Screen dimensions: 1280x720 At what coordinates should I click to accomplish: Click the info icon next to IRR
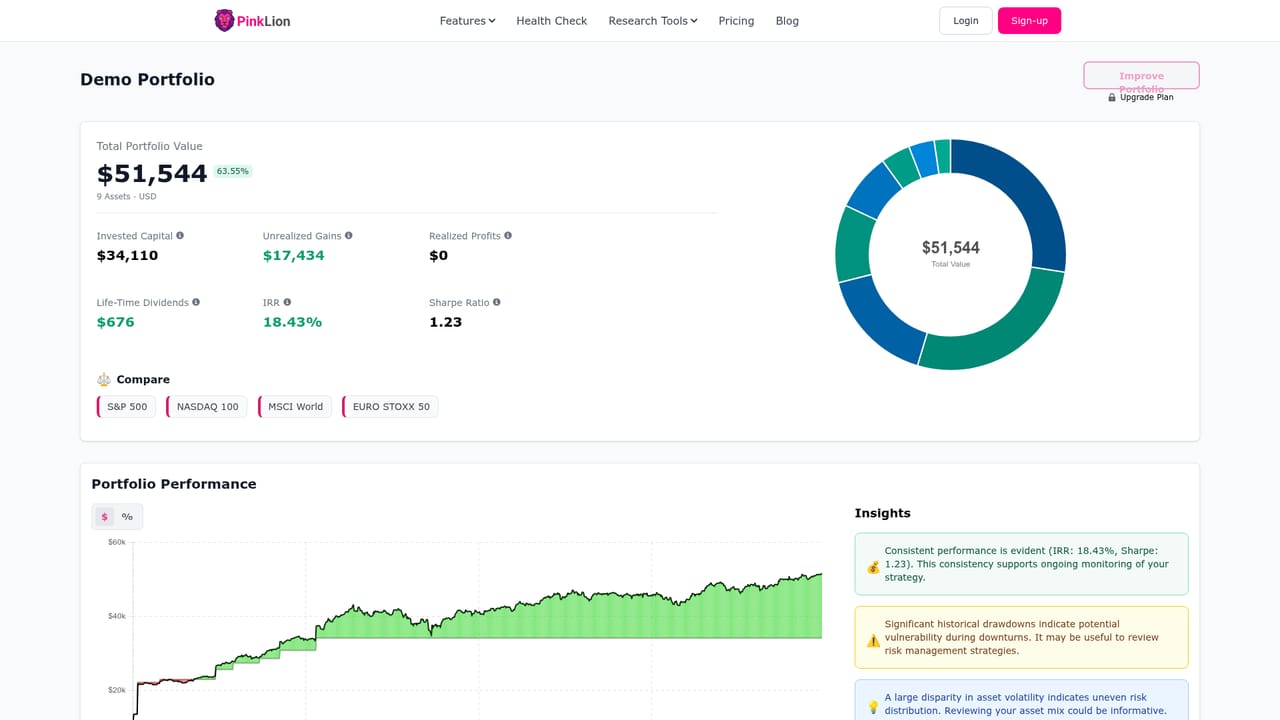[x=287, y=302]
